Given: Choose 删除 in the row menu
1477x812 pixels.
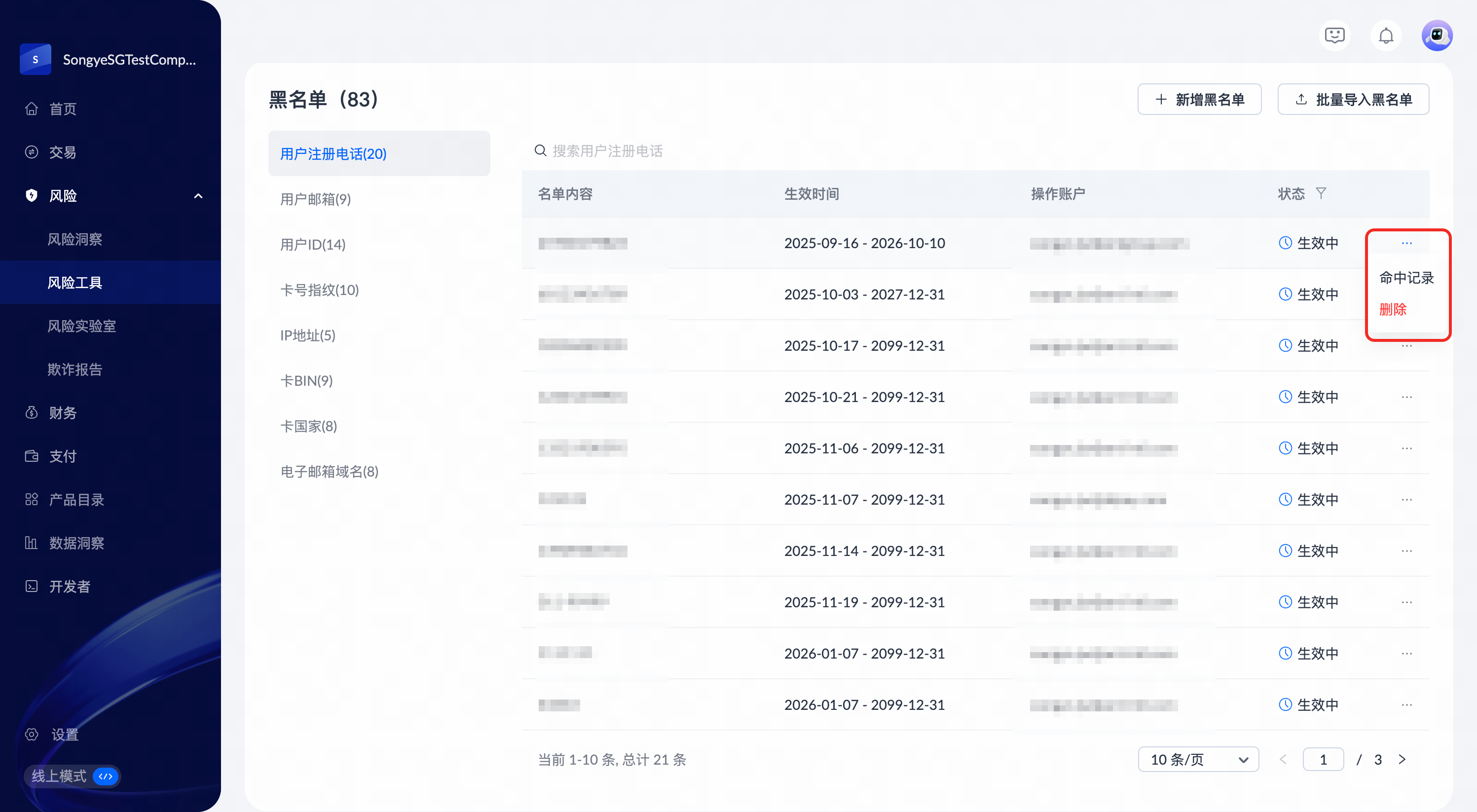Looking at the screenshot, I should [1393, 310].
